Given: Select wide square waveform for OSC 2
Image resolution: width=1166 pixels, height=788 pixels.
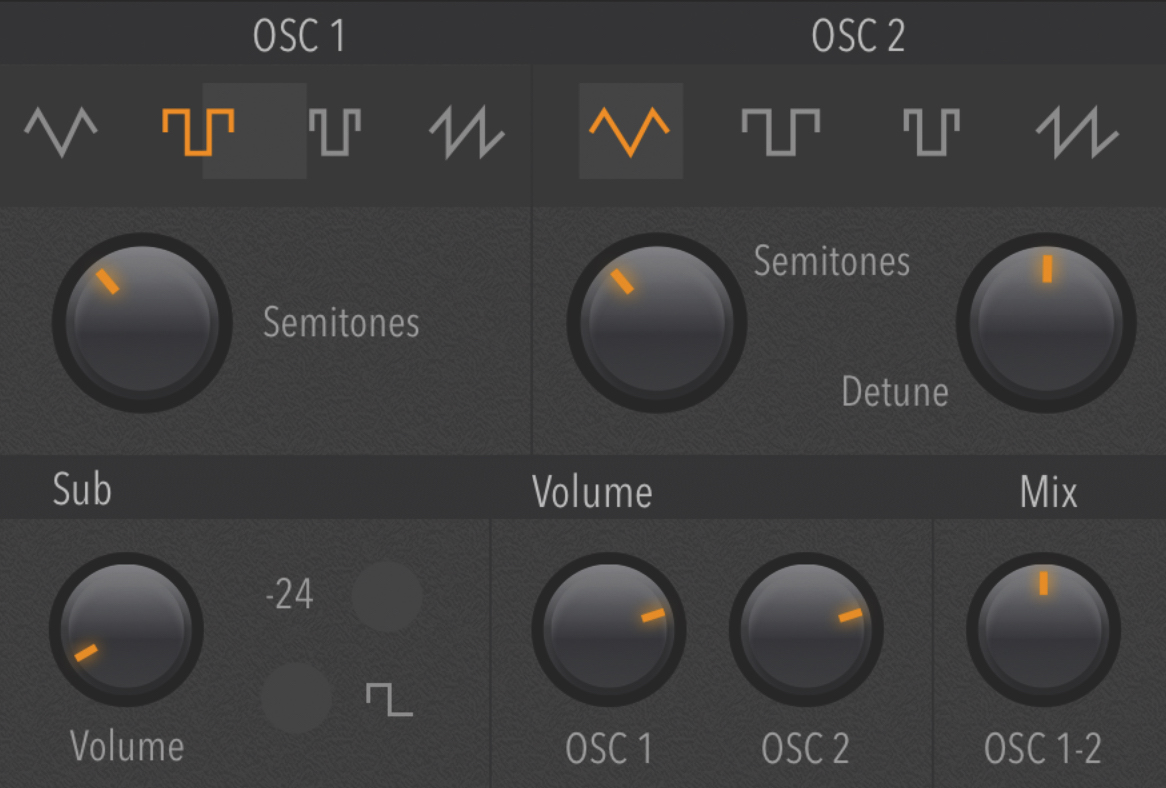Looking at the screenshot, I should coord(779,132).
